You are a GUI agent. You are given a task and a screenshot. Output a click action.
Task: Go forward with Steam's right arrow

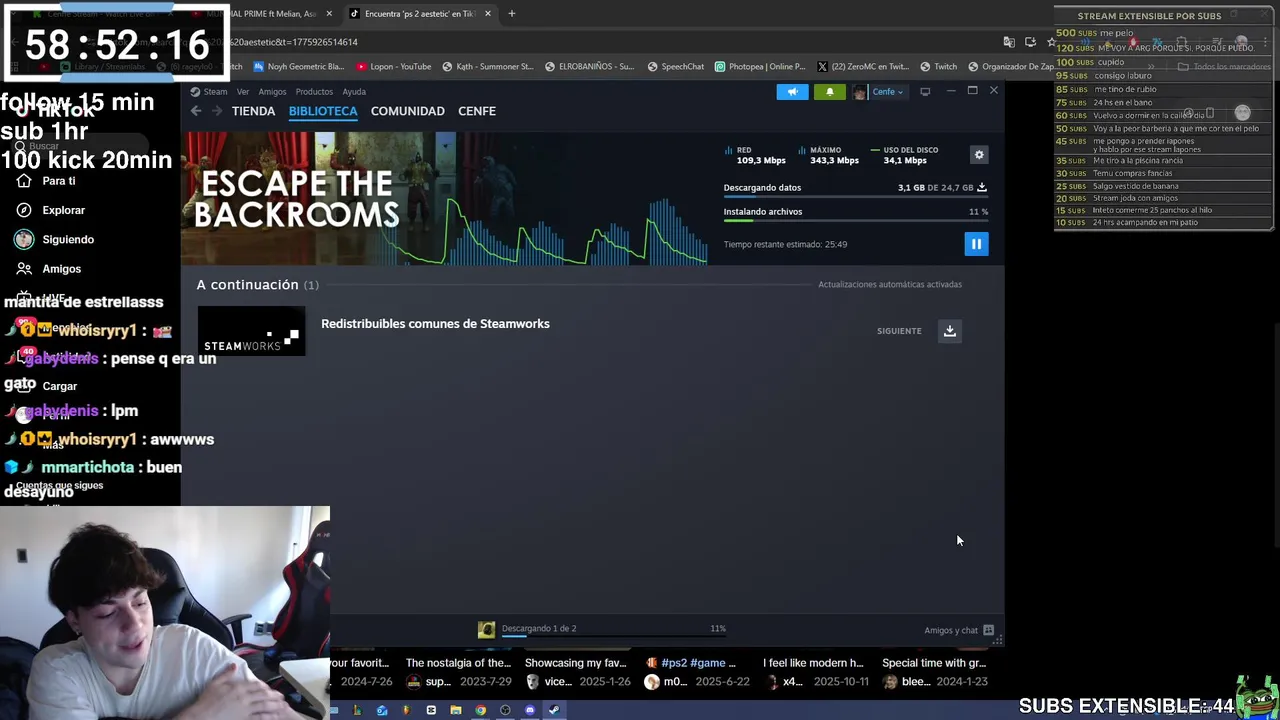(216, 111)
